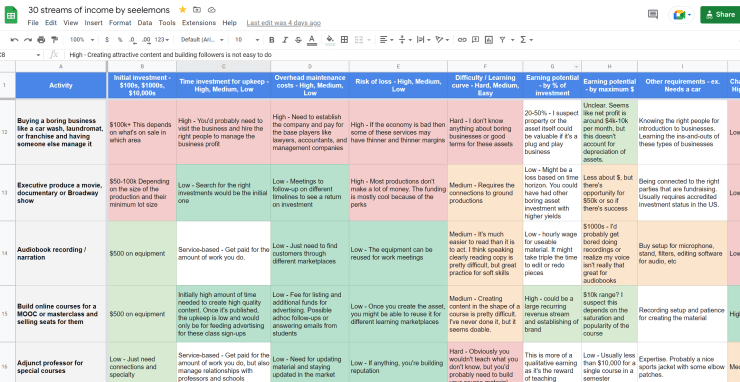Select 'Executive produce a movie' activity cell

(61, 193)
